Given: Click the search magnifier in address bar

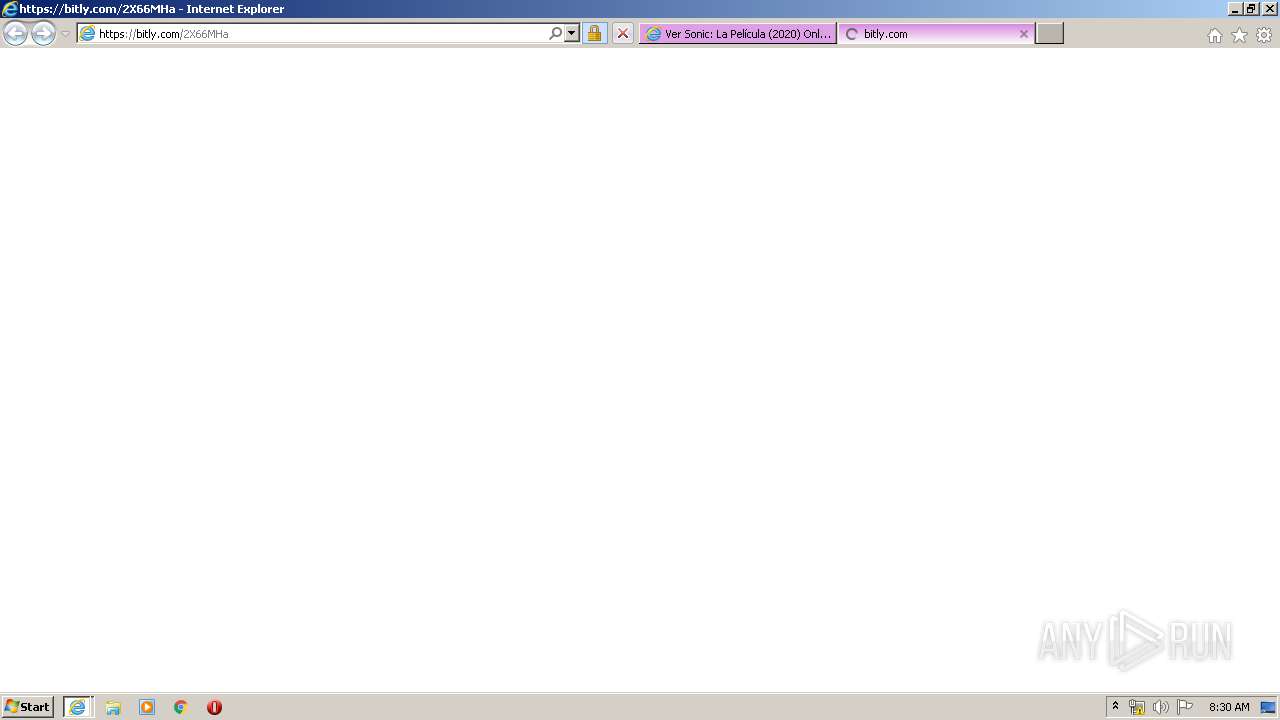Looking at the screenshot, I should (x=556, y=33).
